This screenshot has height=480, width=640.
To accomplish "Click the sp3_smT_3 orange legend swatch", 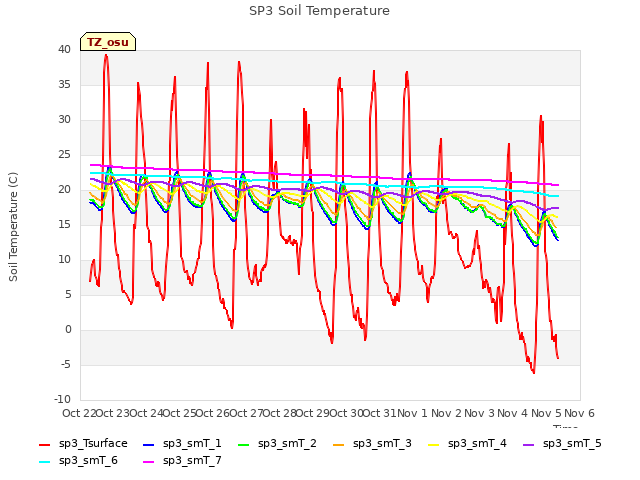I will tap(339, 444).
